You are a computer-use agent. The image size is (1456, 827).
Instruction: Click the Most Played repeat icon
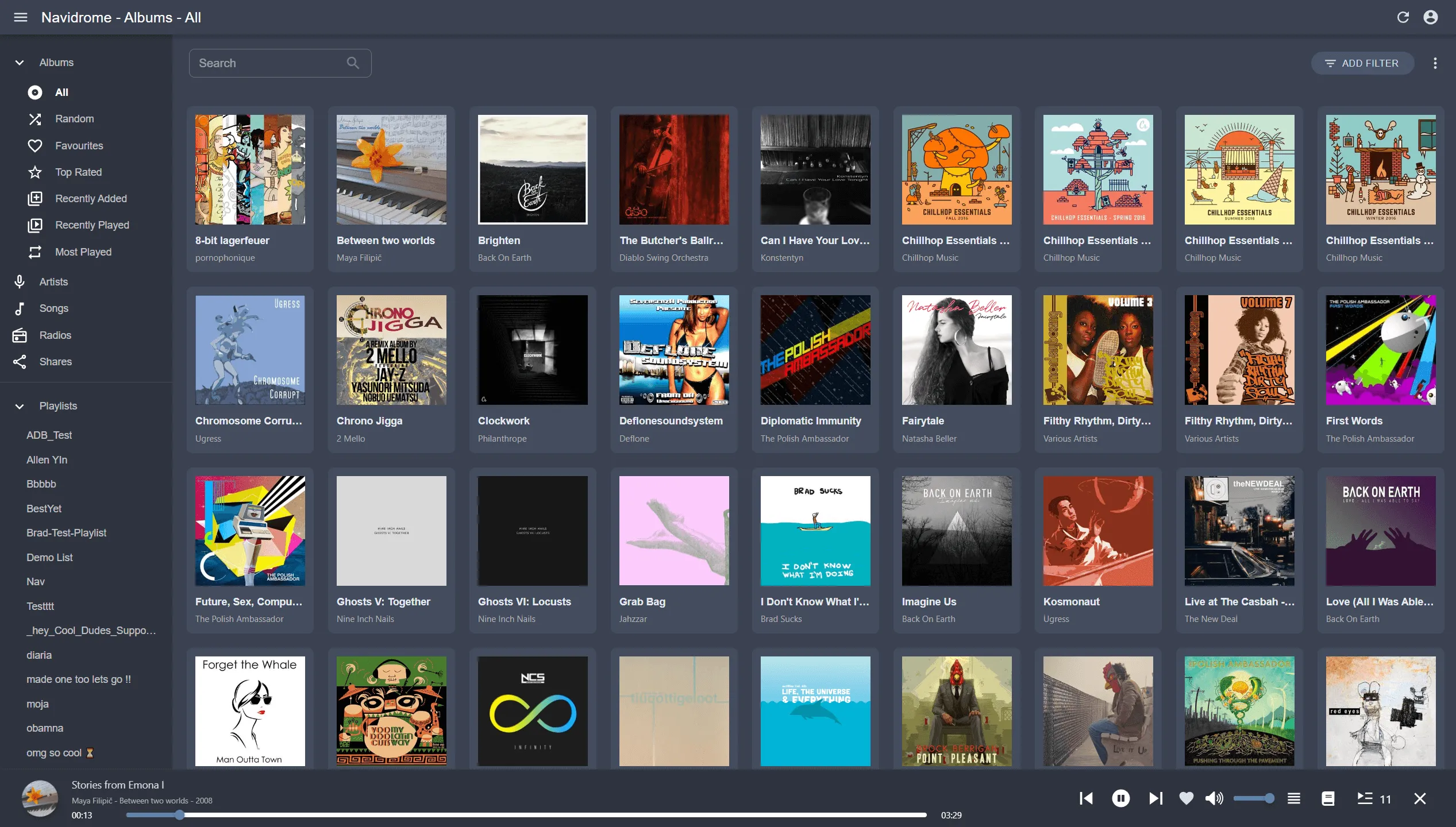click(35, 252)
